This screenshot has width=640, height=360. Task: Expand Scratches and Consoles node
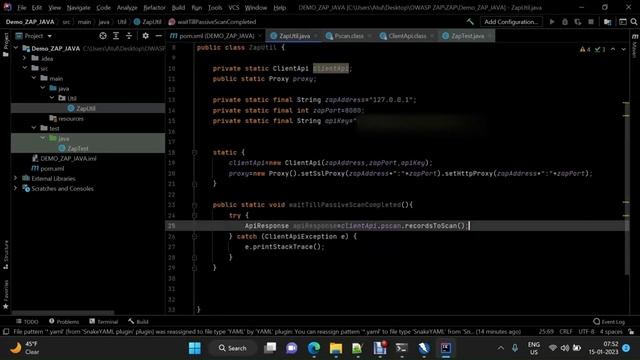point(16,188)
